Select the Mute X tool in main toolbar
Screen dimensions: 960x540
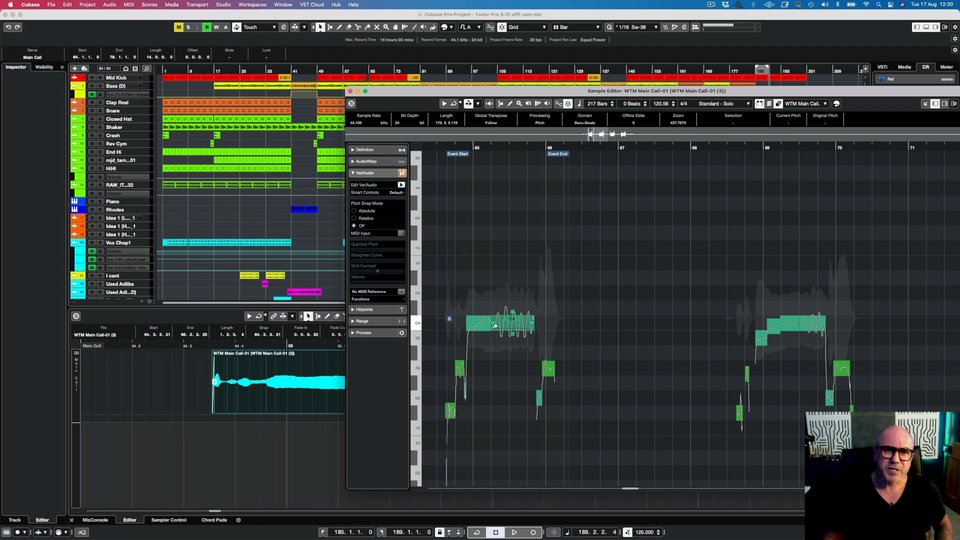click(377, 27)
